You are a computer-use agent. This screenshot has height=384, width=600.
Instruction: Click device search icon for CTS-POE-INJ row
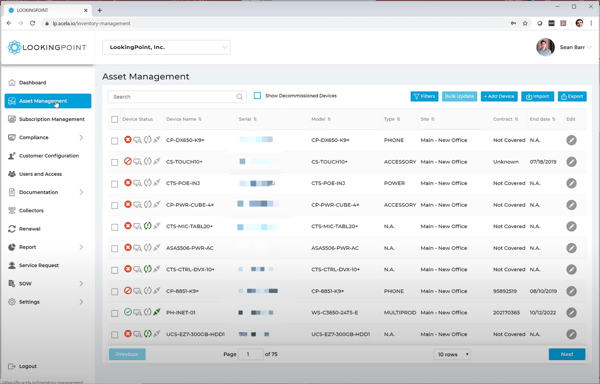pyautogui.click(x=137, y=183)
